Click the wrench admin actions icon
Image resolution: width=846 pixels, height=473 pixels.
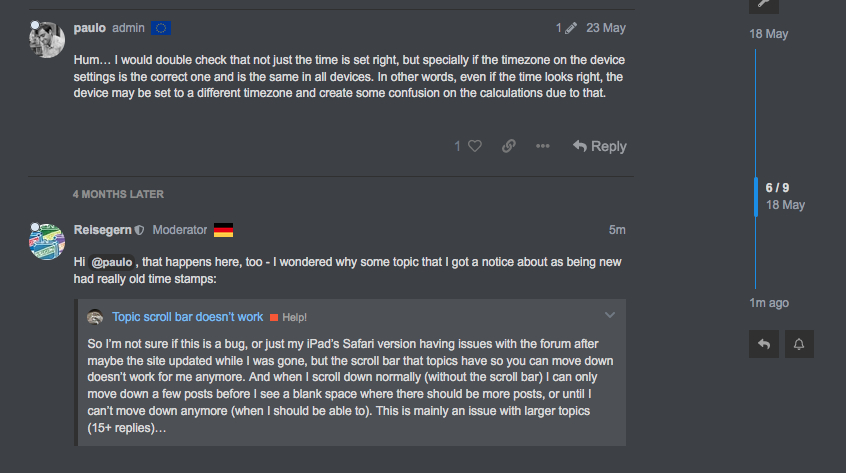763,3
